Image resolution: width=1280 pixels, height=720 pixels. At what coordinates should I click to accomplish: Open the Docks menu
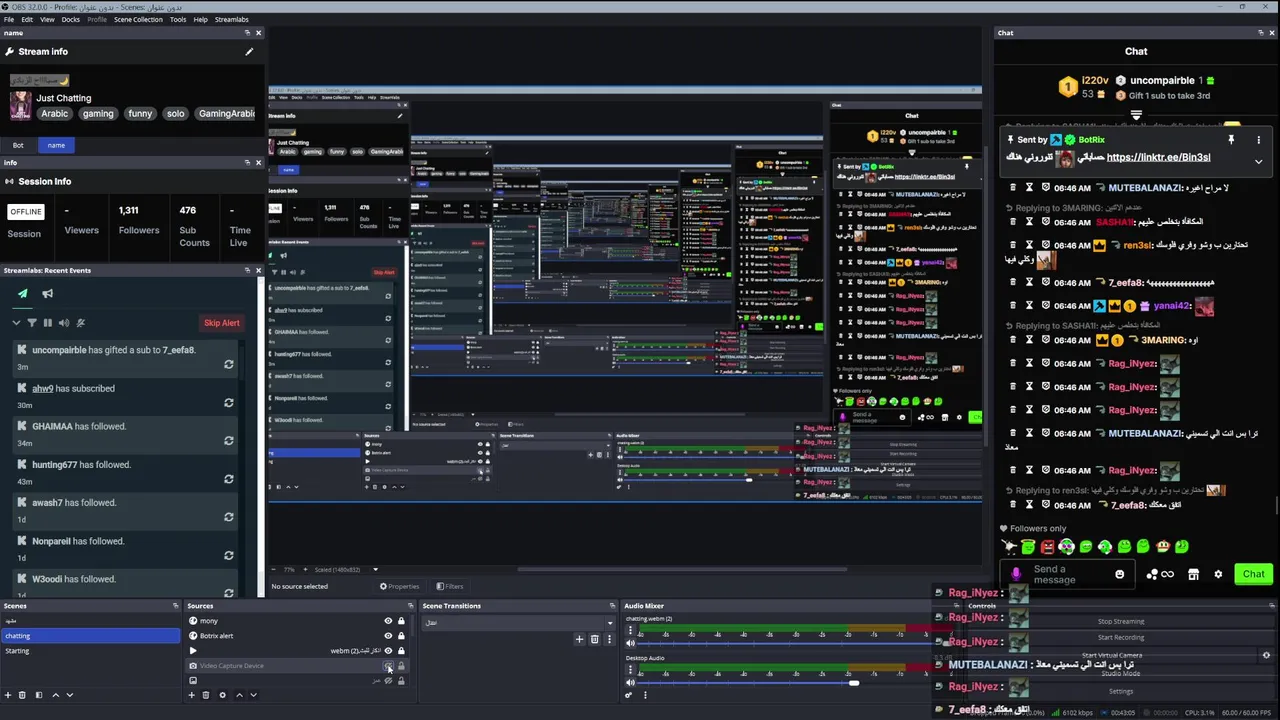[x=70, y=19]
